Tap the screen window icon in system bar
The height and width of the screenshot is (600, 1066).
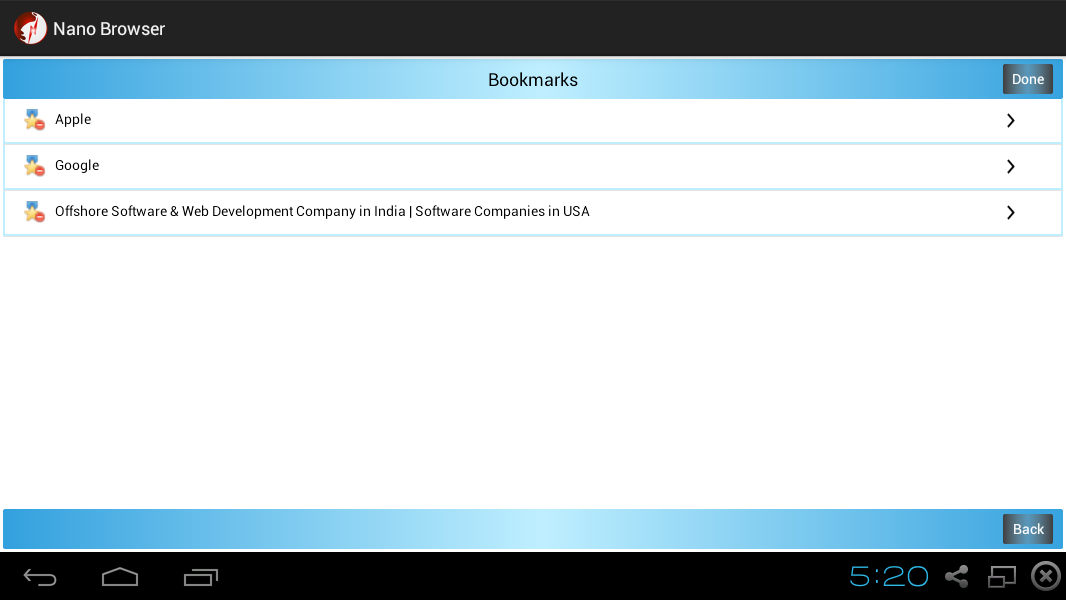(x=1001, y=576)
